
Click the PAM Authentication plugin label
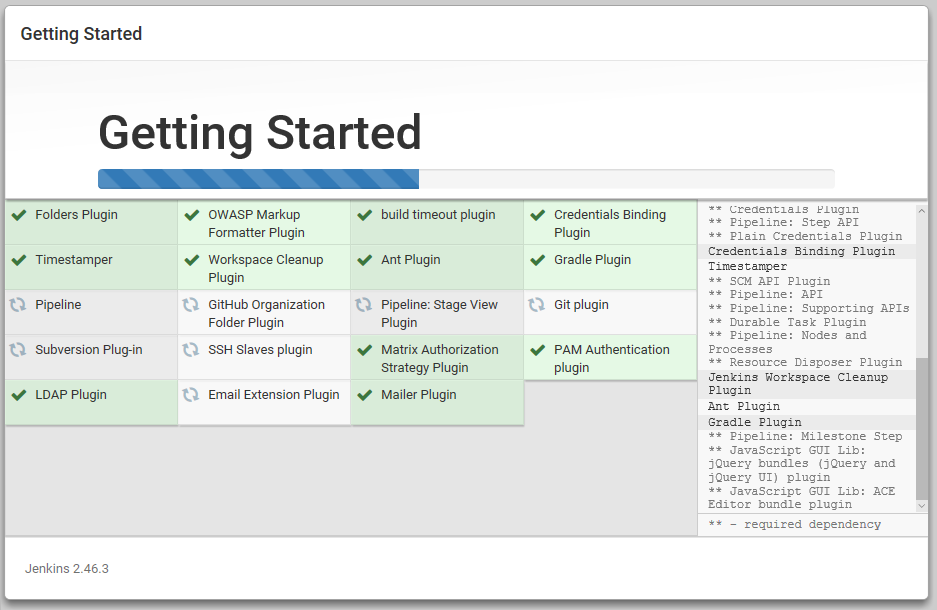click(612, 358)
